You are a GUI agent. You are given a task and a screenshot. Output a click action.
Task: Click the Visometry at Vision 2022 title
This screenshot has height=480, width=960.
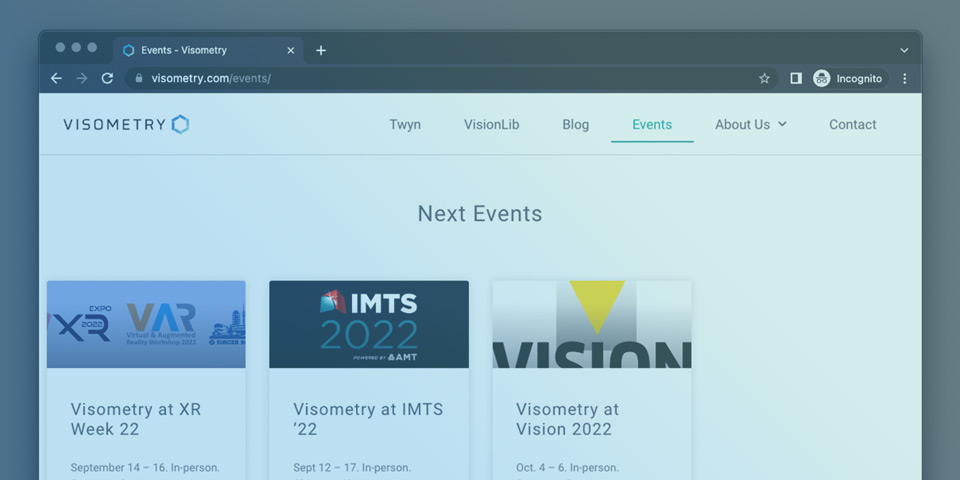[568, 419]
